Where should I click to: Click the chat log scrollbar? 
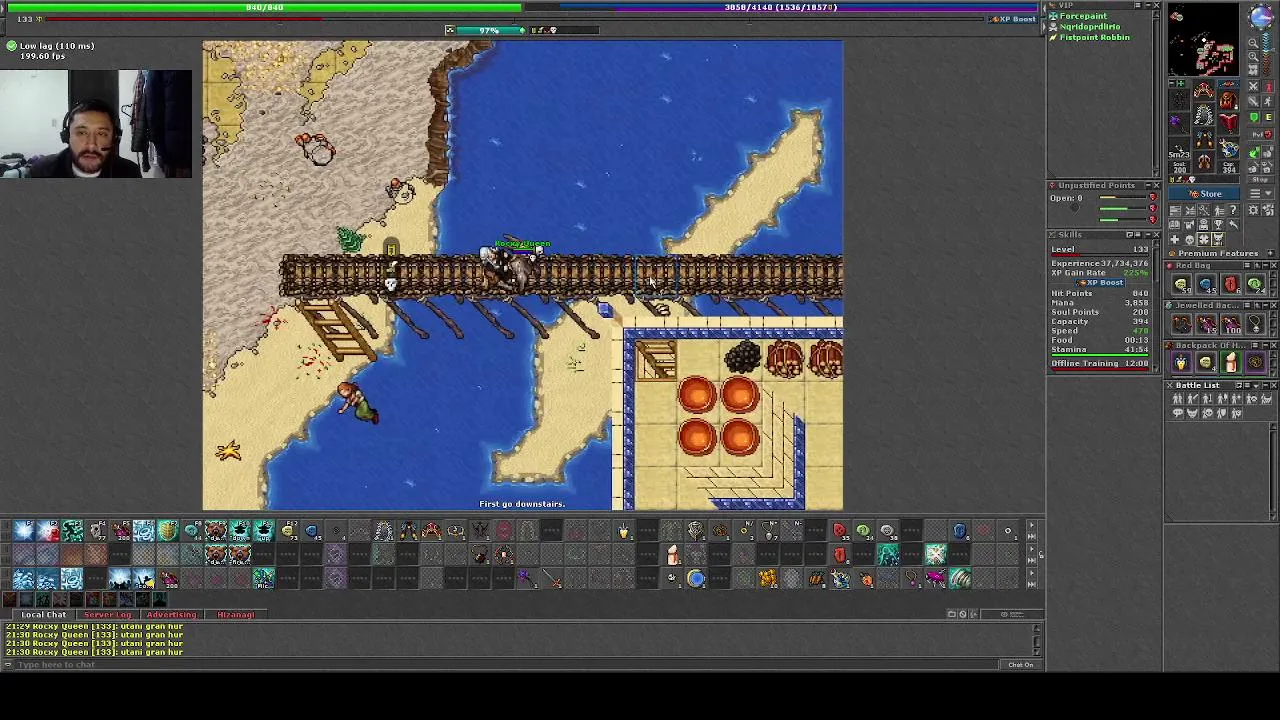tap(1036, 641)
